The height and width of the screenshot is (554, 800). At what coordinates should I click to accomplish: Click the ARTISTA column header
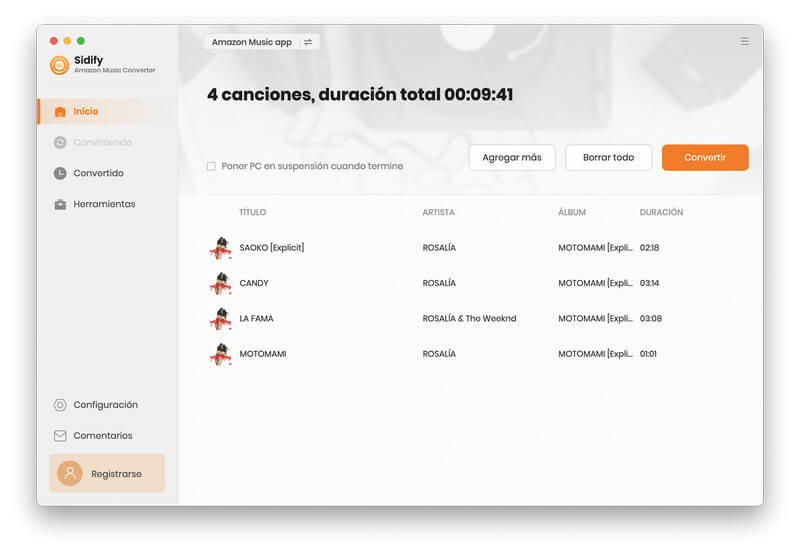coord(438,212)
